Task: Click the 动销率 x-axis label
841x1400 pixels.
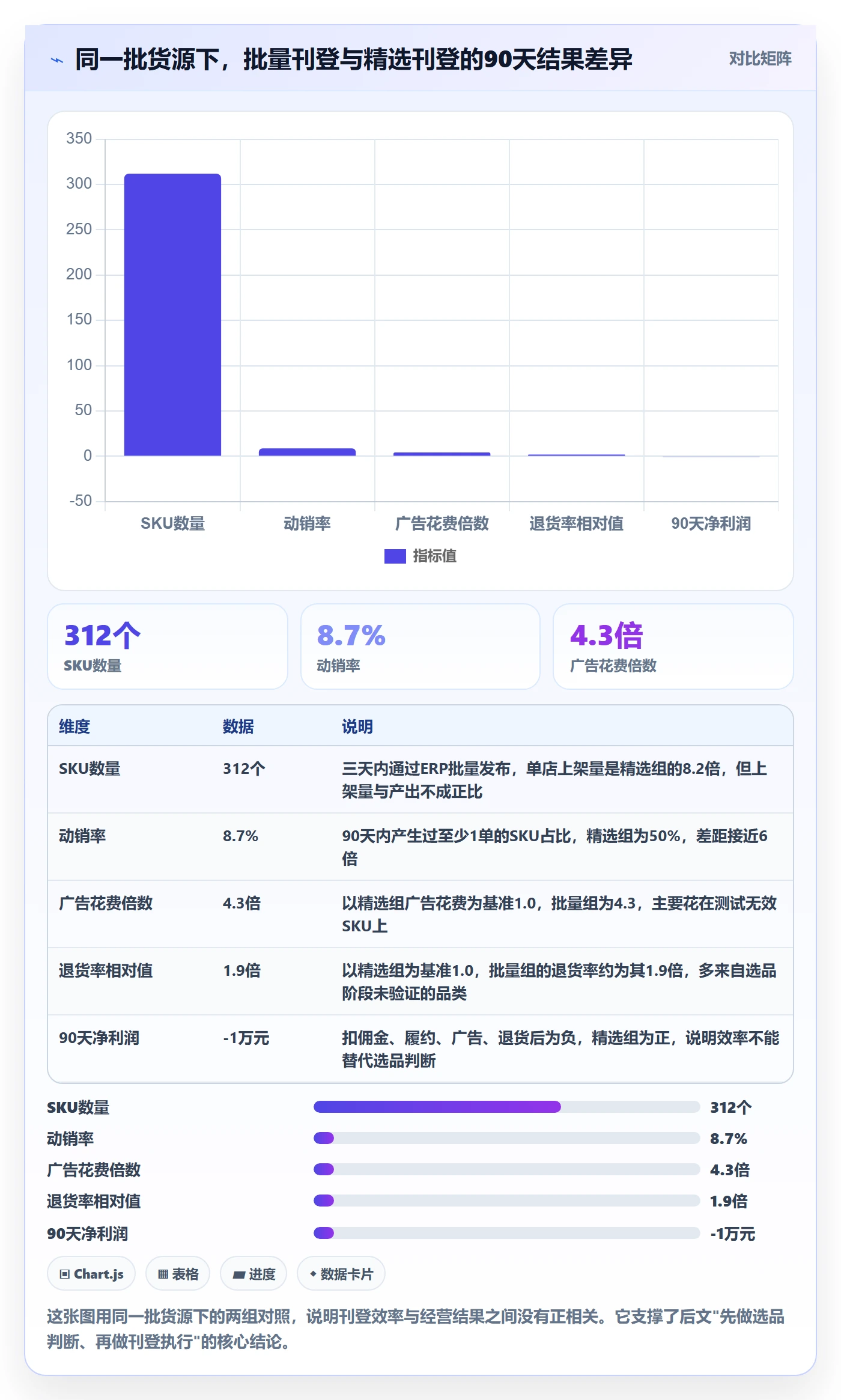Action: pos(307,523)
